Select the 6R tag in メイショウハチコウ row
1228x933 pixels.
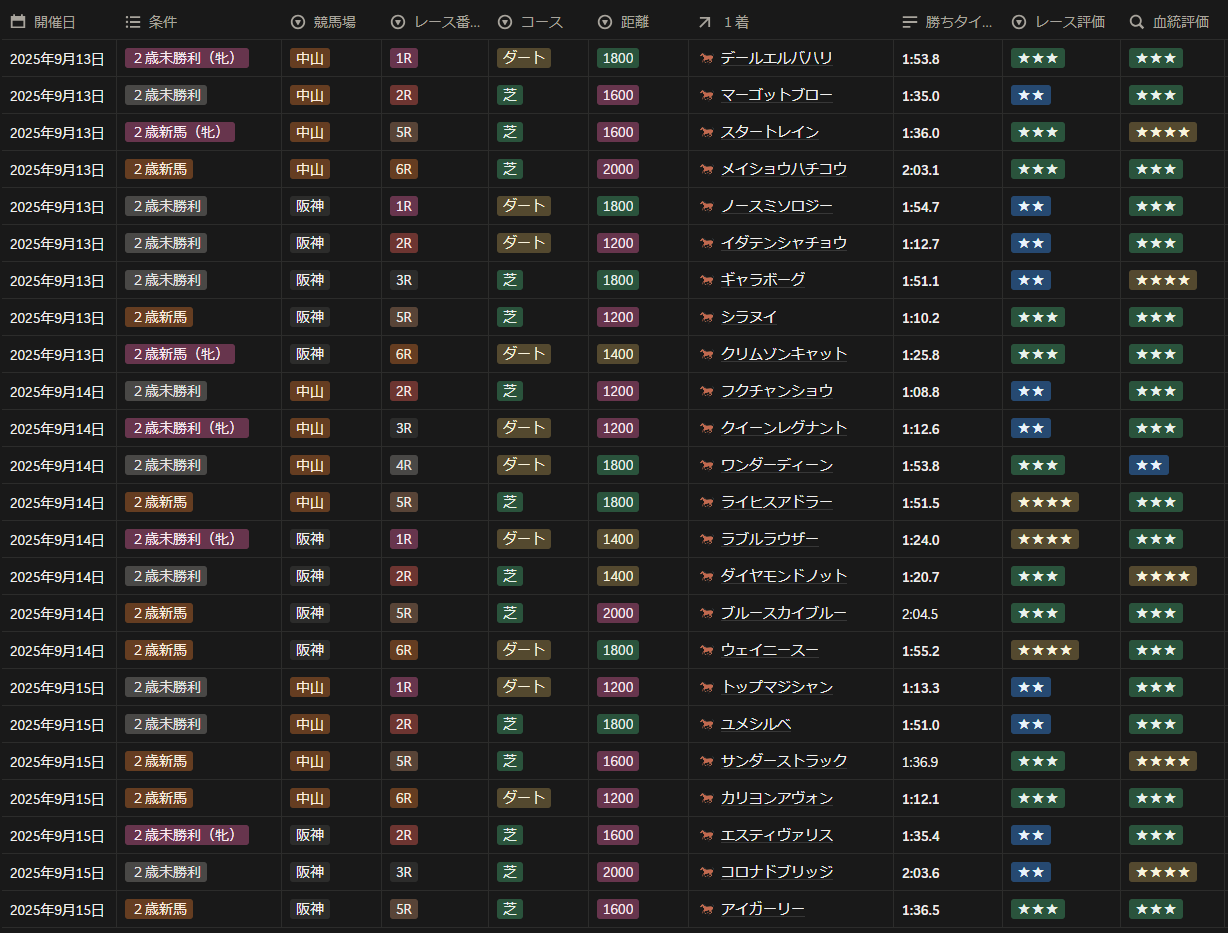404,169
